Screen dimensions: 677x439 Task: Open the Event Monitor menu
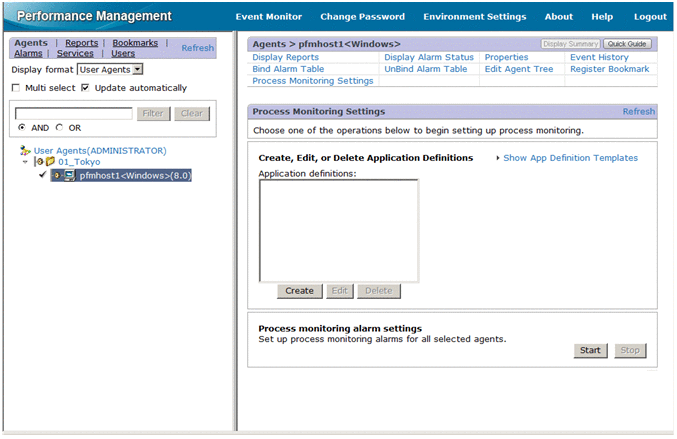tap(268, 17)
